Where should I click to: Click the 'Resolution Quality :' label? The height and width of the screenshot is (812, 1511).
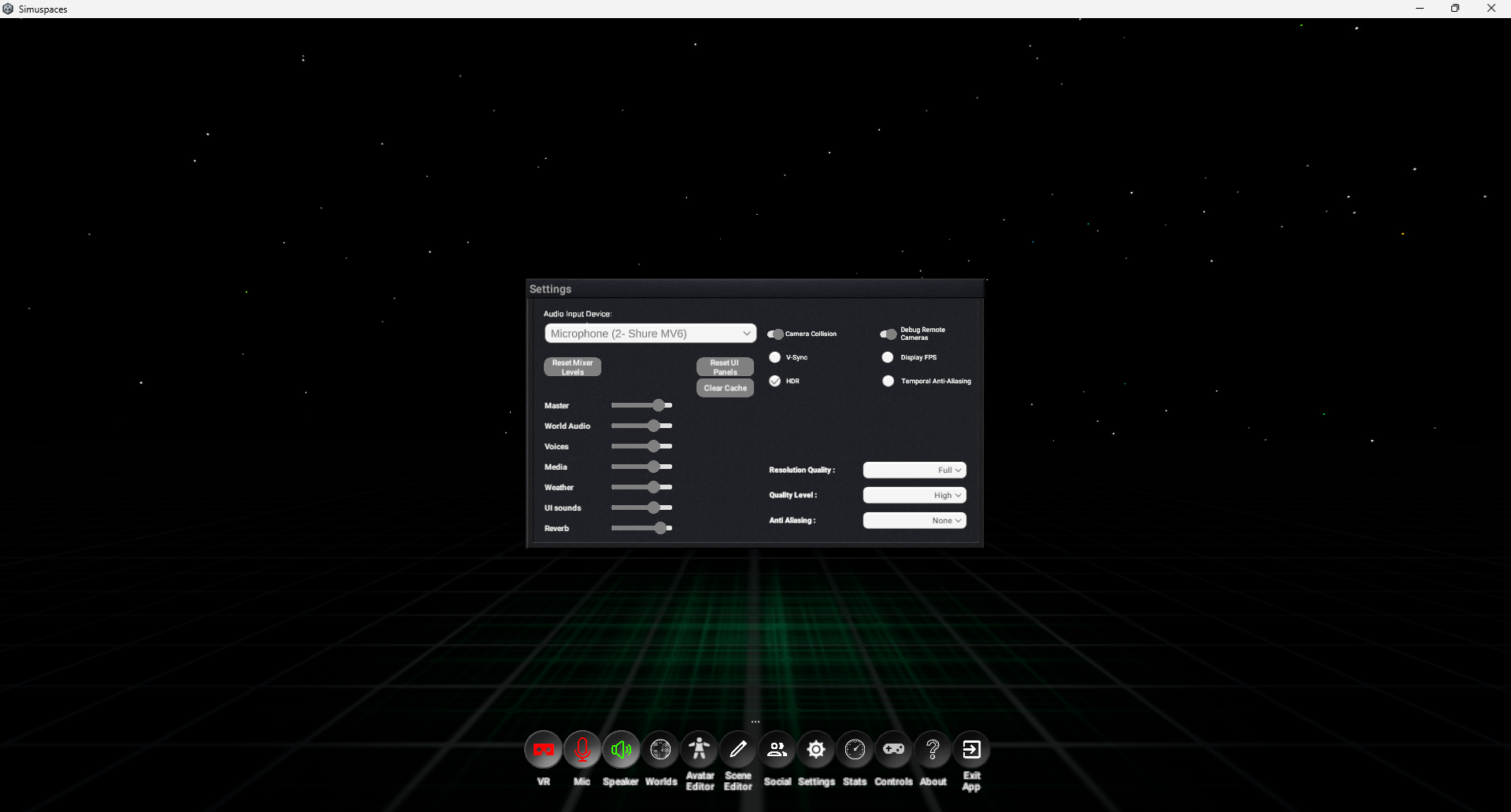(802, 470)
